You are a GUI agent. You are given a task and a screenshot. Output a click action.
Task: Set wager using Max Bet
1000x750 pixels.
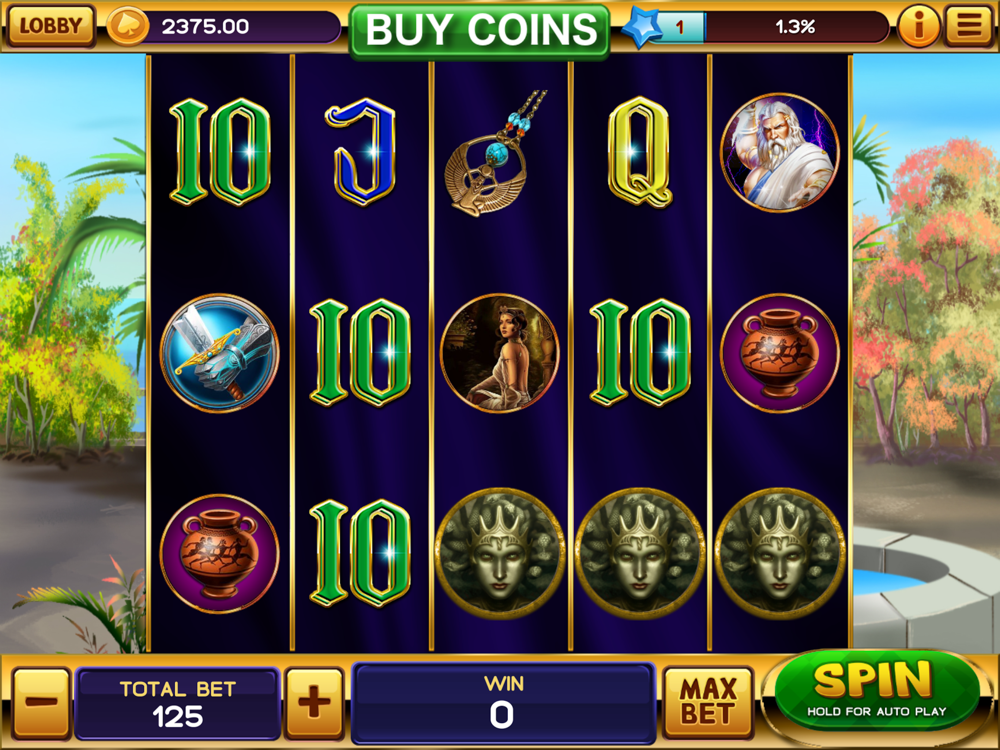coord(708,702)
